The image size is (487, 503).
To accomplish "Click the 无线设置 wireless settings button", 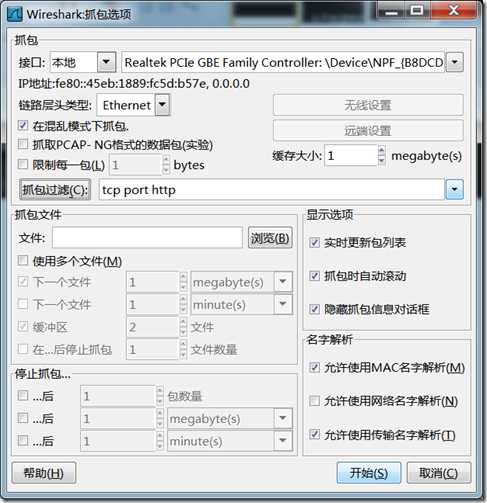I will (x=368, y=105).
